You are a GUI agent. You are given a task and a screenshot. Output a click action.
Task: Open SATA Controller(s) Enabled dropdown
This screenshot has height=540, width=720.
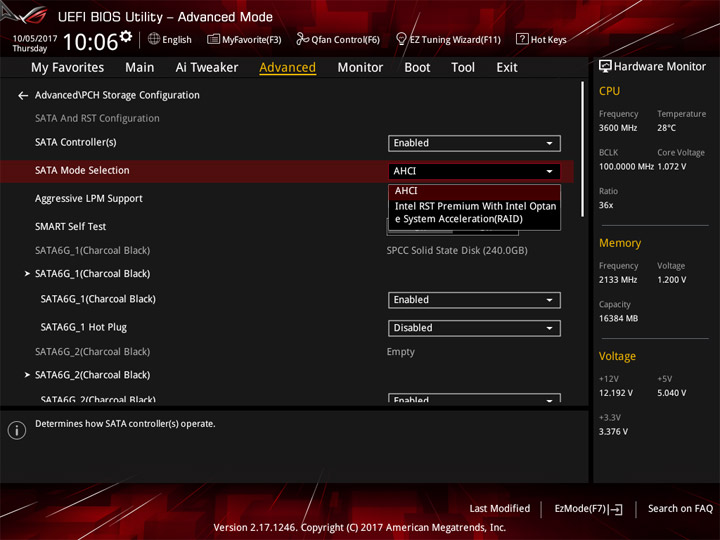[x=474, y=143]
